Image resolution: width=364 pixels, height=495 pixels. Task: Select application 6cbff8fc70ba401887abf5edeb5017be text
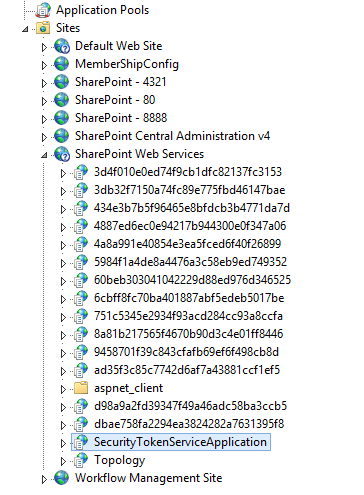[189, 298]
